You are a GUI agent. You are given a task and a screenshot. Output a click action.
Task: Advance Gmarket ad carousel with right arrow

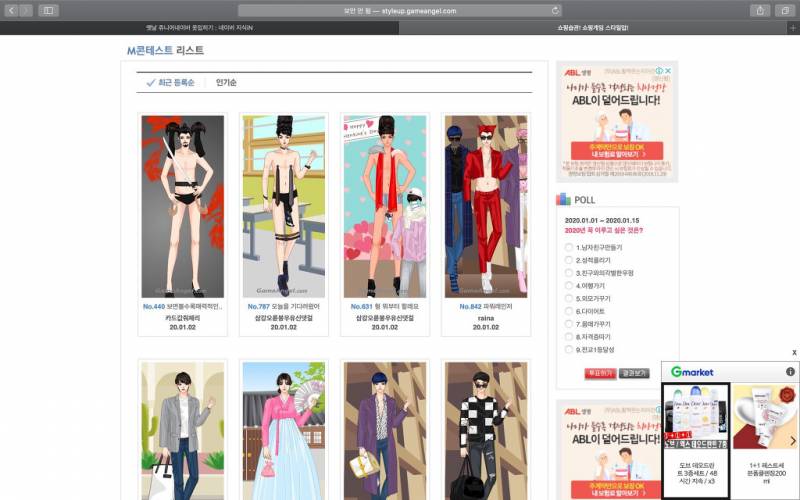pyautogui.click(x=792, y=441)
